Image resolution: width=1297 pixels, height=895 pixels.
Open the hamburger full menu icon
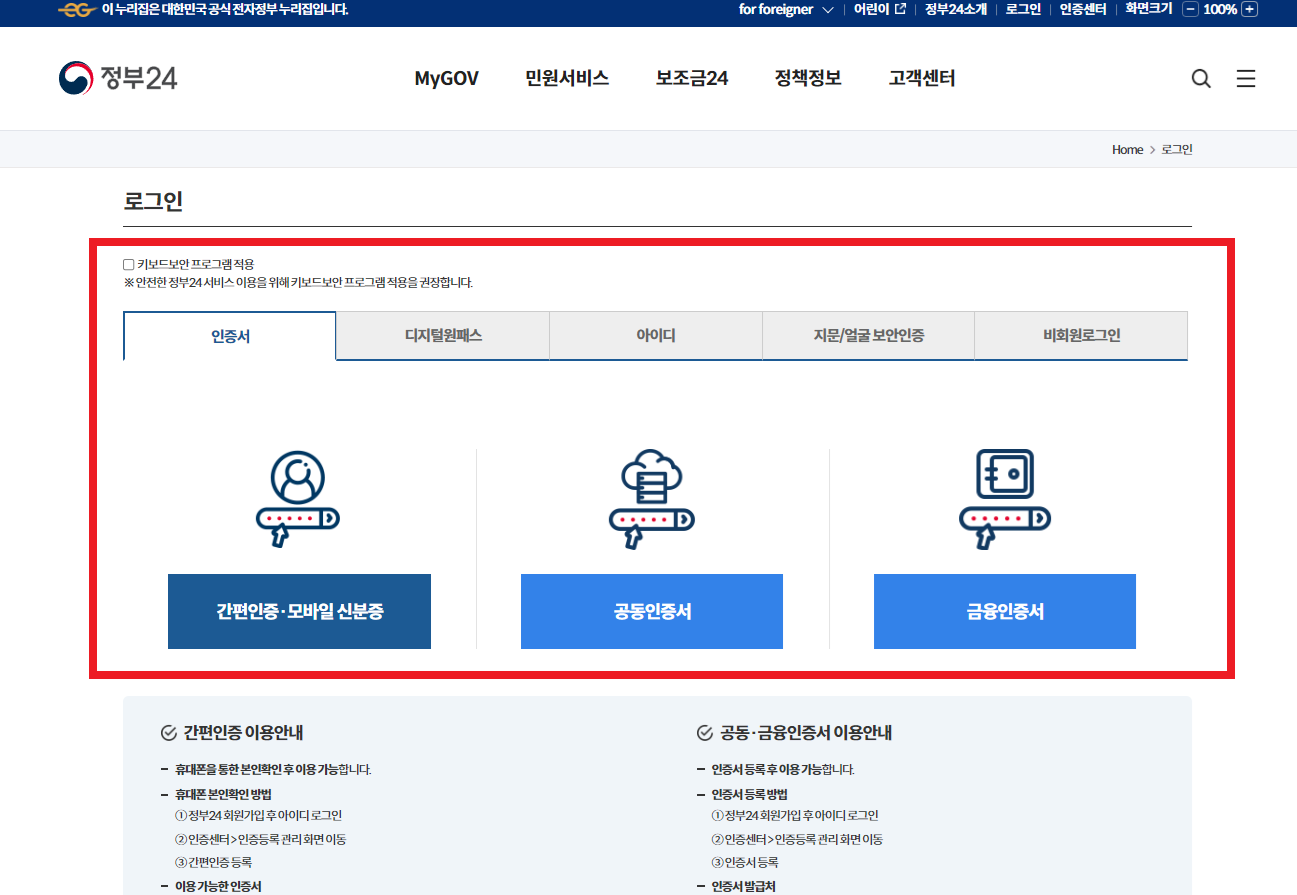tap(1246, 78)
